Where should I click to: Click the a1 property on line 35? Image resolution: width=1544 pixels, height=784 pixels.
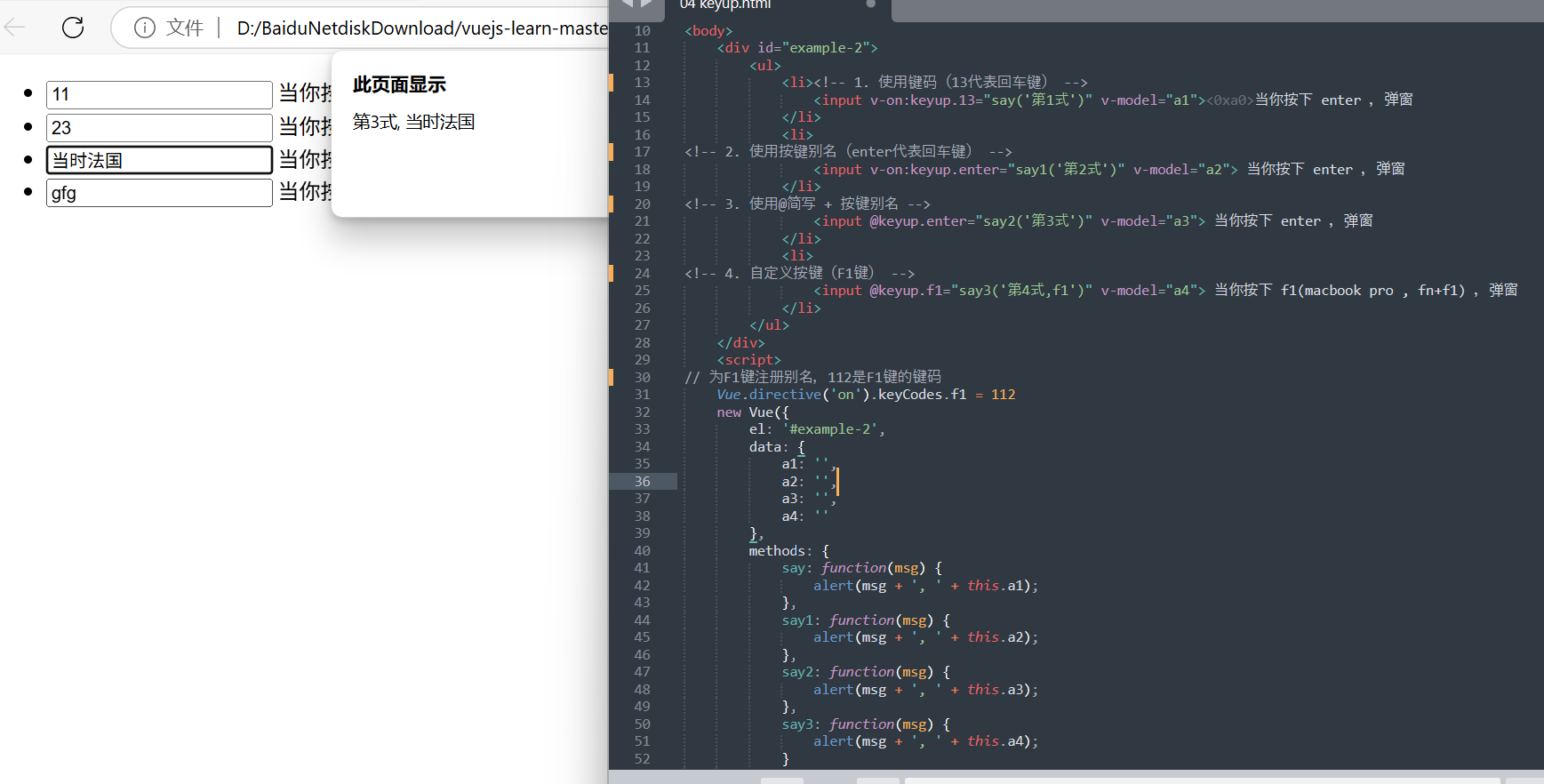790,464
